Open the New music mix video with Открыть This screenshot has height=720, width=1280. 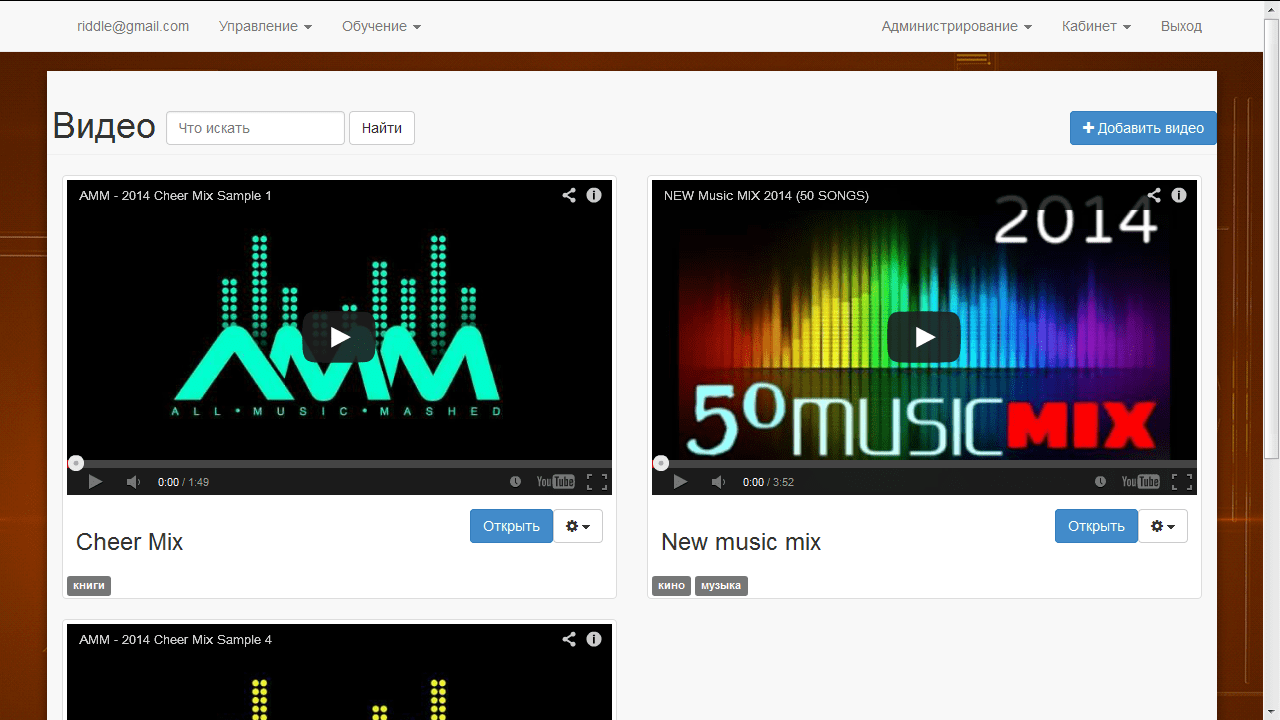(1096, 526)
